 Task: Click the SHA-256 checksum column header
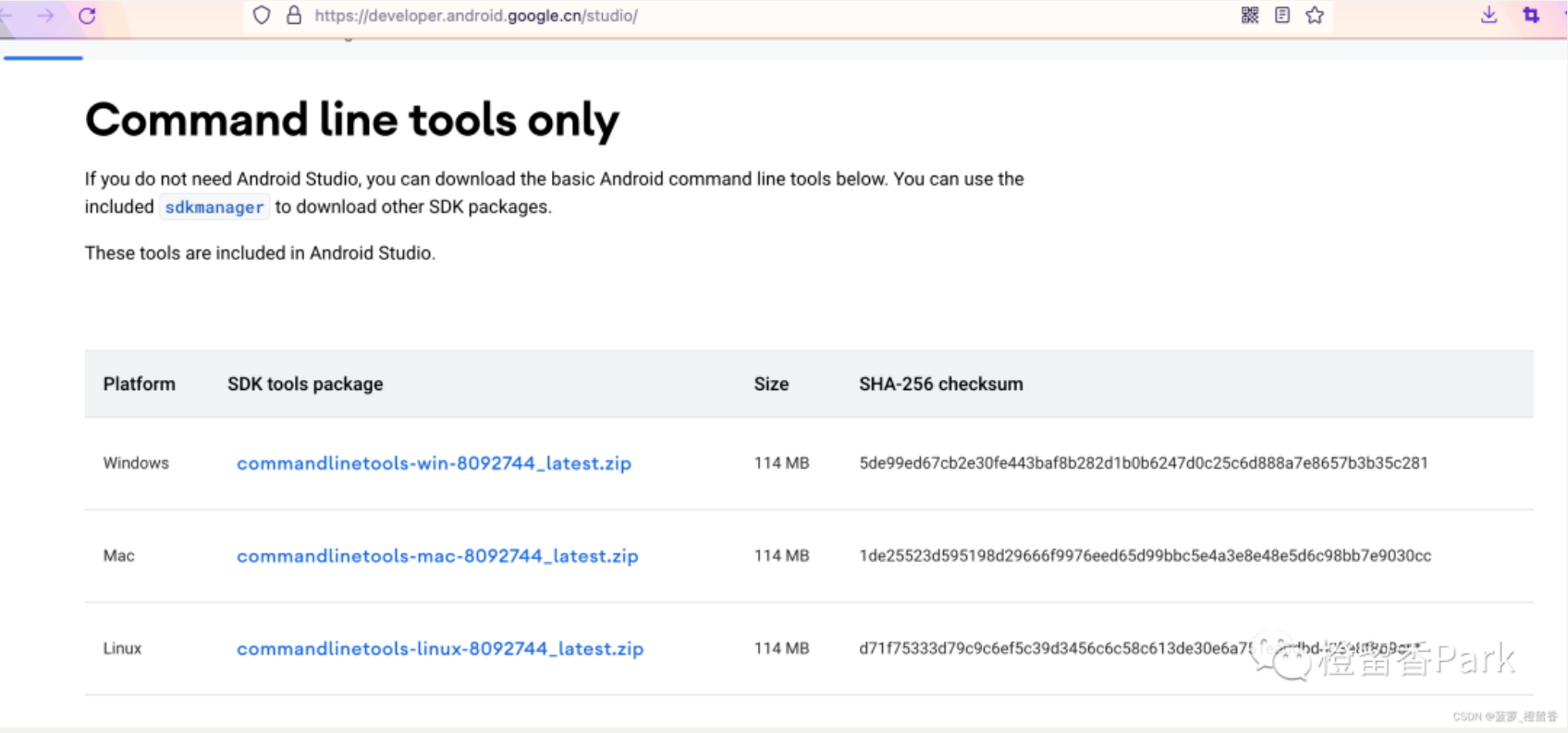click(940, 384)
